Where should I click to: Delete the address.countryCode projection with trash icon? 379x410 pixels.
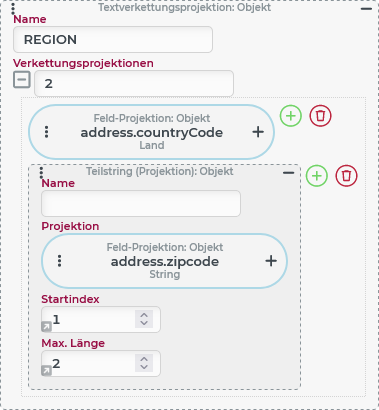tap(320, 116)
